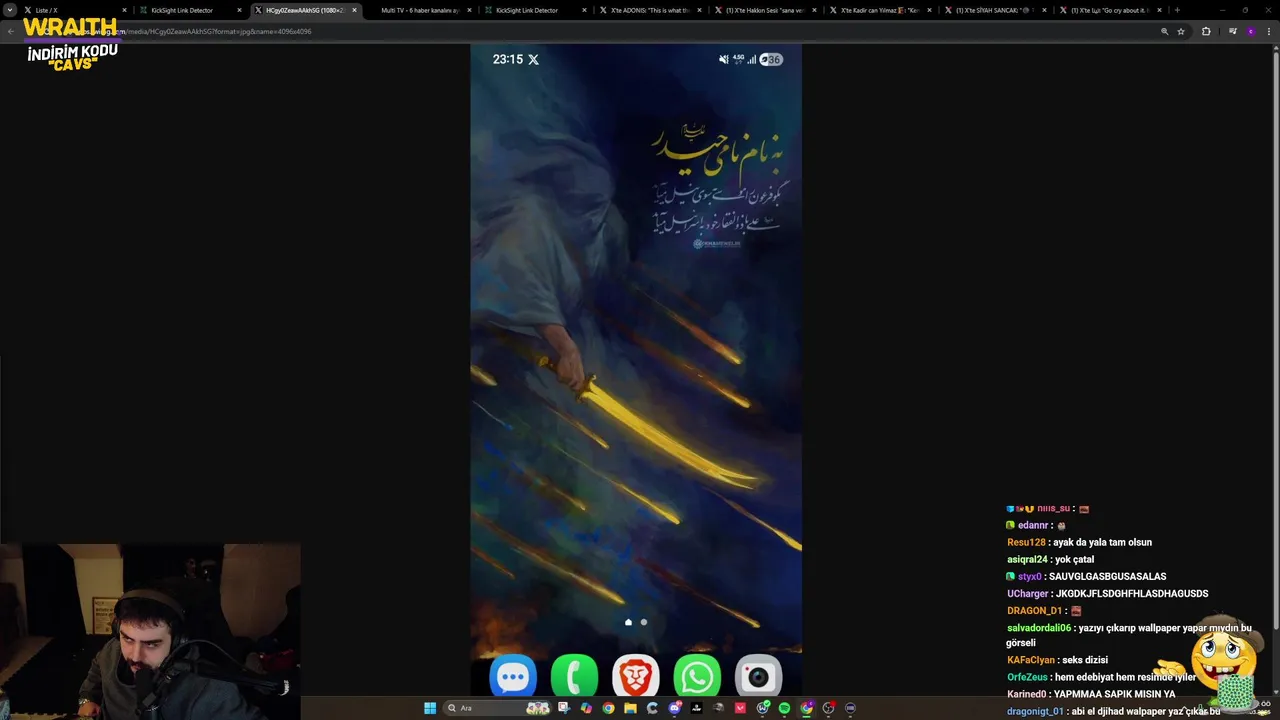Open the Chrome three-dot menu
The width and height of the screenshot is (1280, 720).
(x=1269, y=31)
